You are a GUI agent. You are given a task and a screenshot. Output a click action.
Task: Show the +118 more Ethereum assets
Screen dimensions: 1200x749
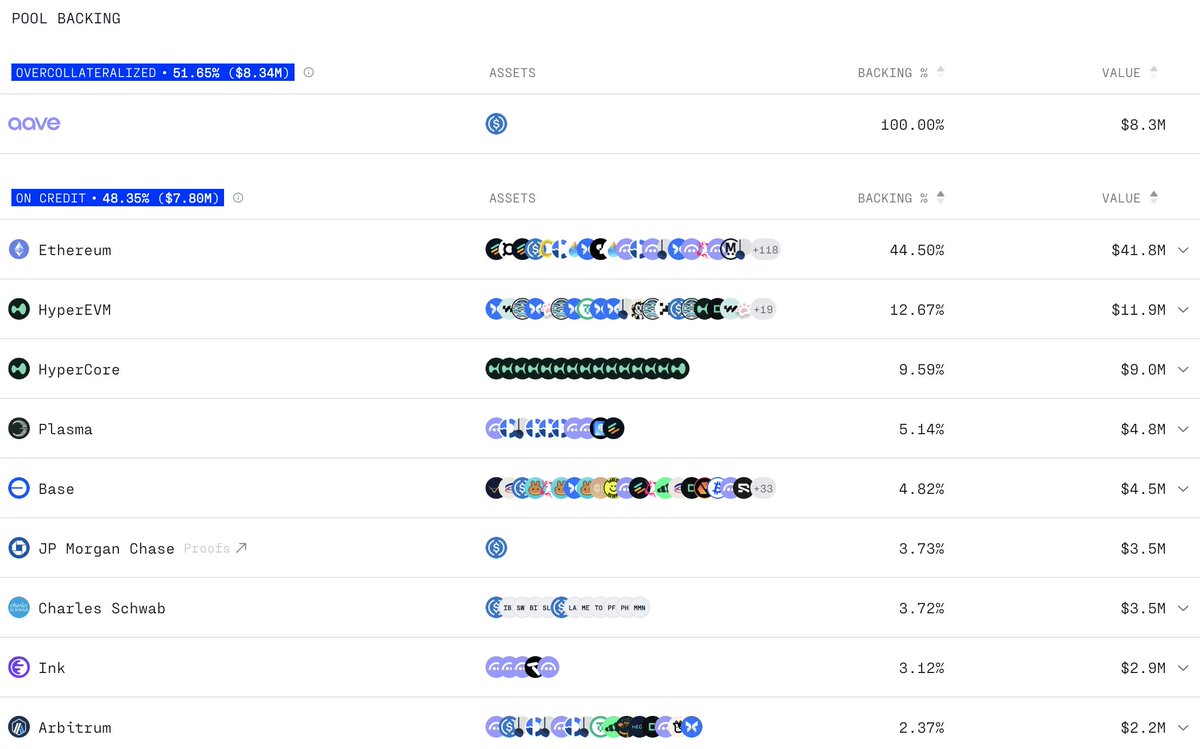pyautogui.click(x=766, y=250)
